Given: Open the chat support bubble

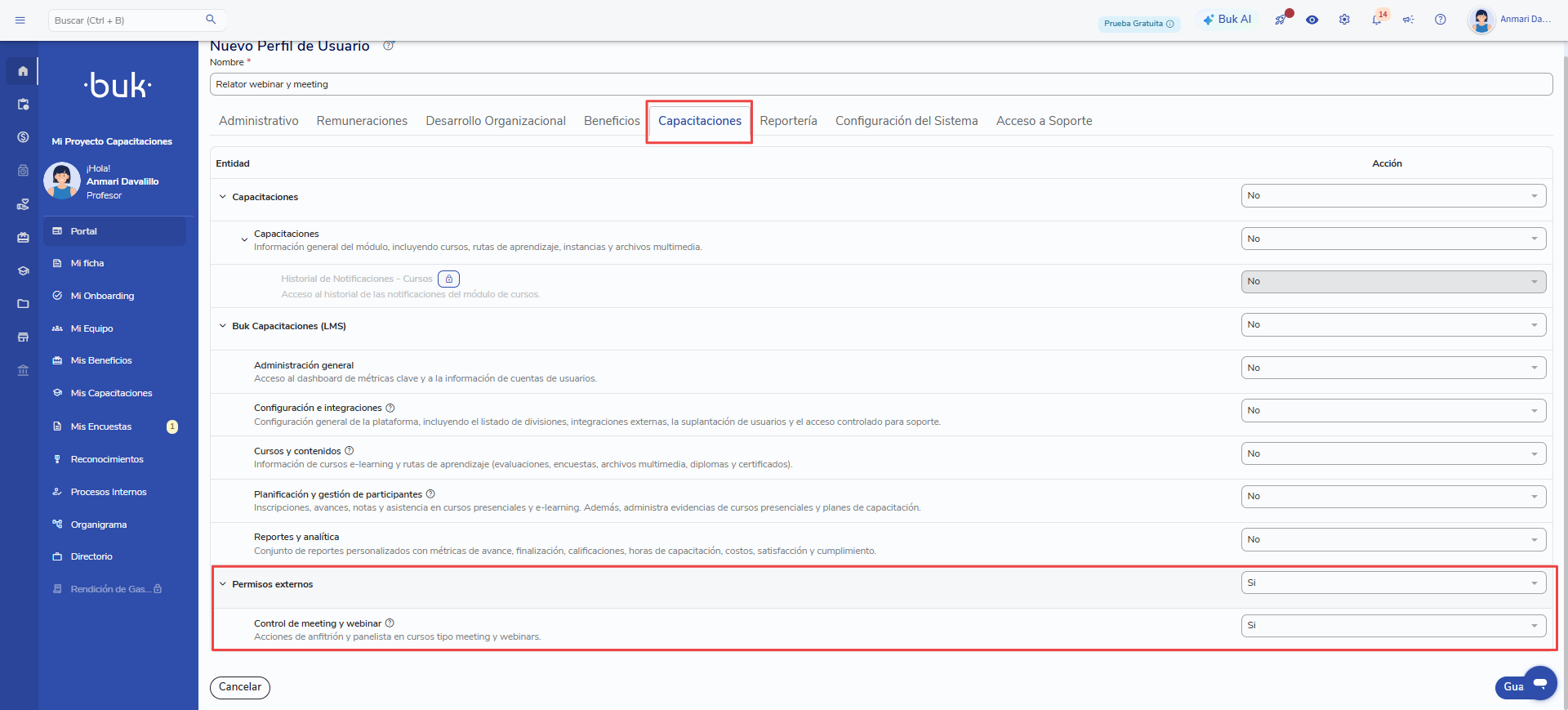Looking at the screenshot, I should click(x=1540, y=682).
